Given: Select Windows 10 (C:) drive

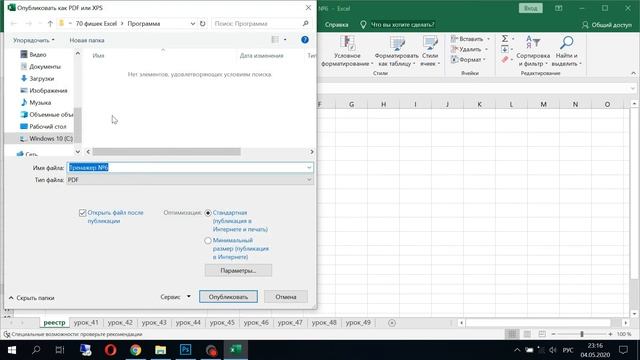Looking at the screenshot, I should pos(47,138).
